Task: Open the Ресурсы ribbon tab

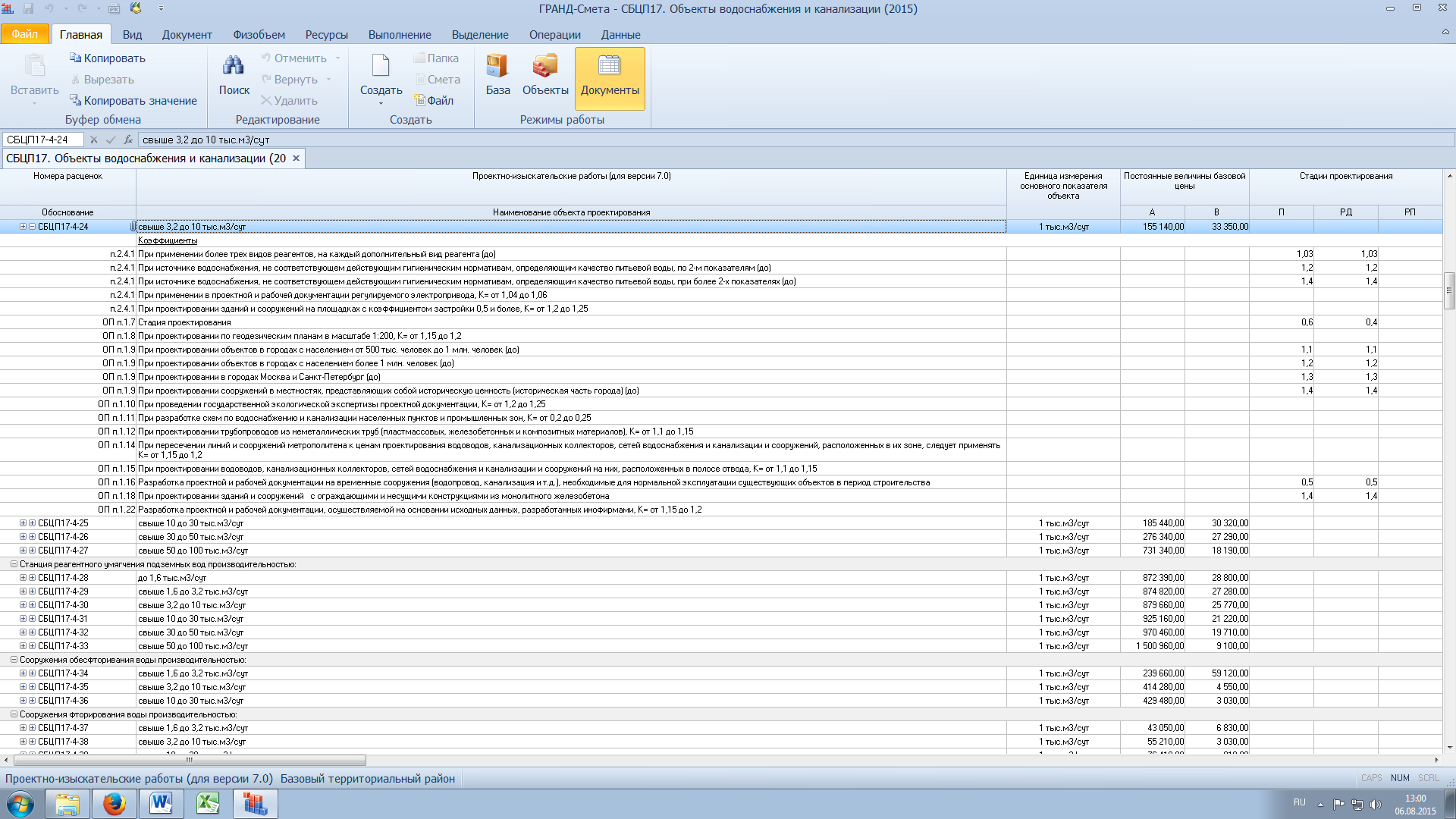Action: point(326,35)
